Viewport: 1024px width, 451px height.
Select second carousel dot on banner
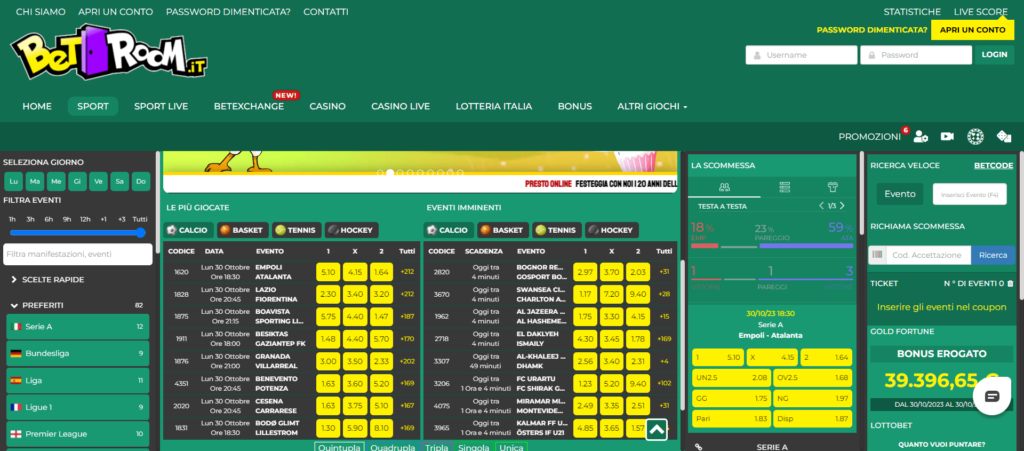pyautogui.click(x=390, y=173)
